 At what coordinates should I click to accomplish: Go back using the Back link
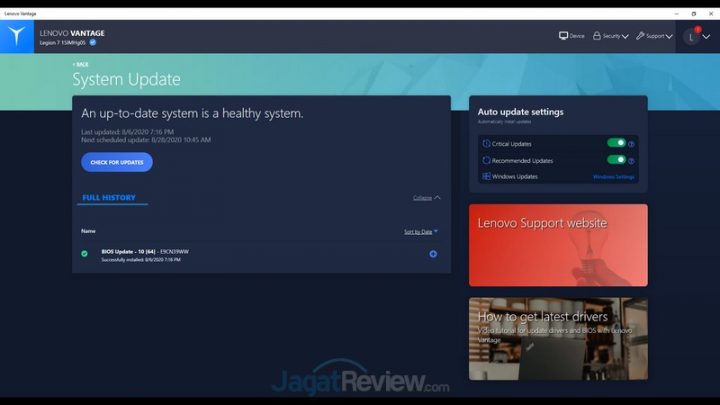pos(80,64)
